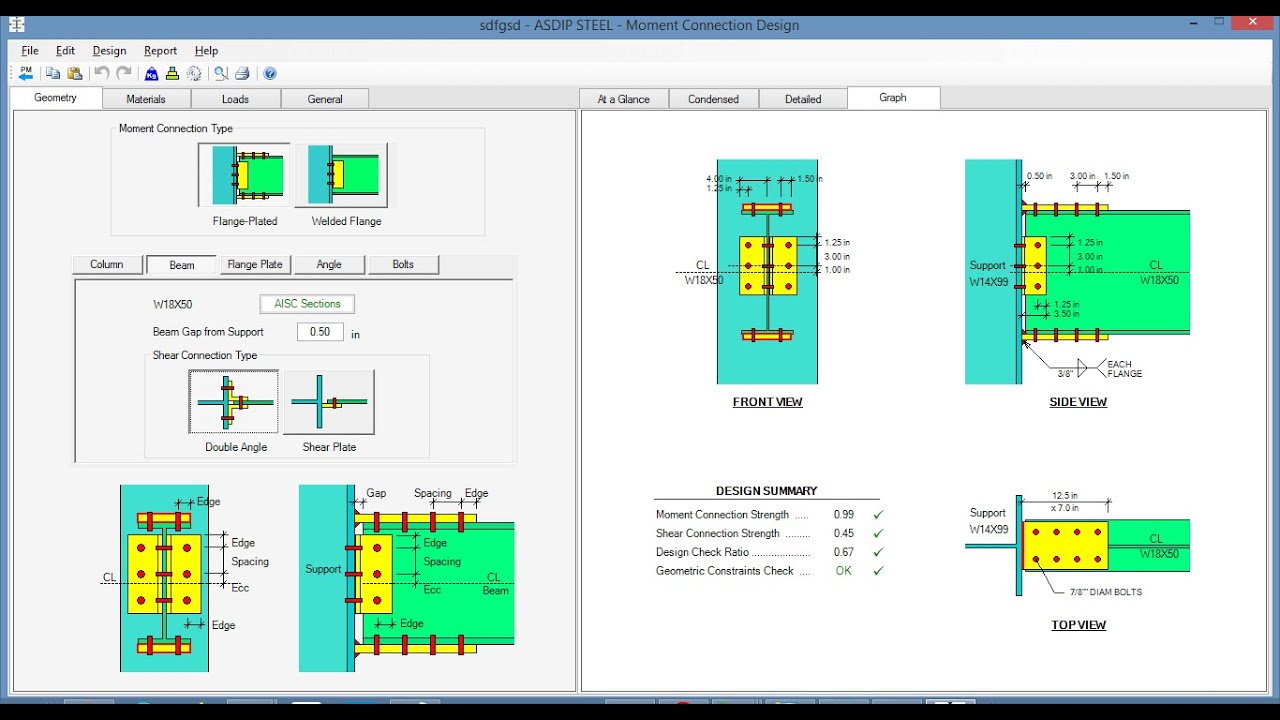
Task: Open the Edit menu
Action: click(65, 50)
